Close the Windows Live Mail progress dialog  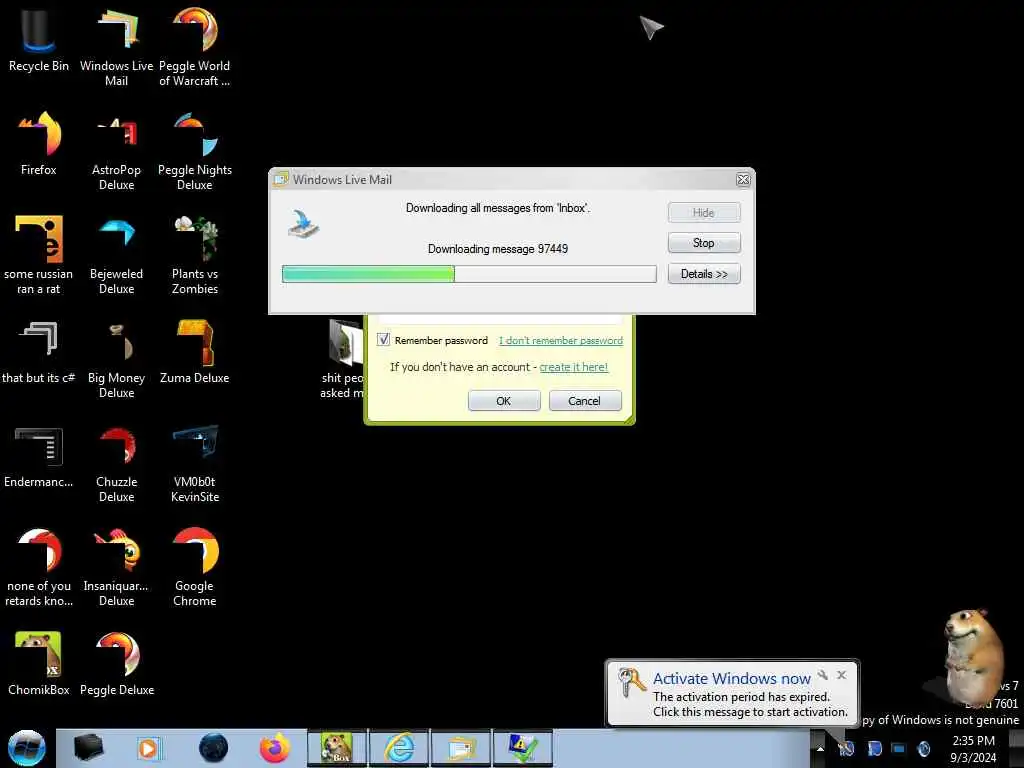click(743, 180)
